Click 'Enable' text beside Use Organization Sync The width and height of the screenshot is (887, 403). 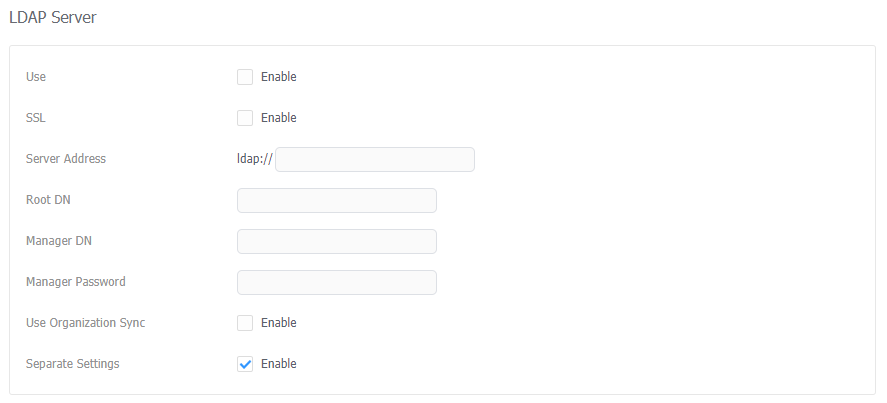click(x=278, y=323)
